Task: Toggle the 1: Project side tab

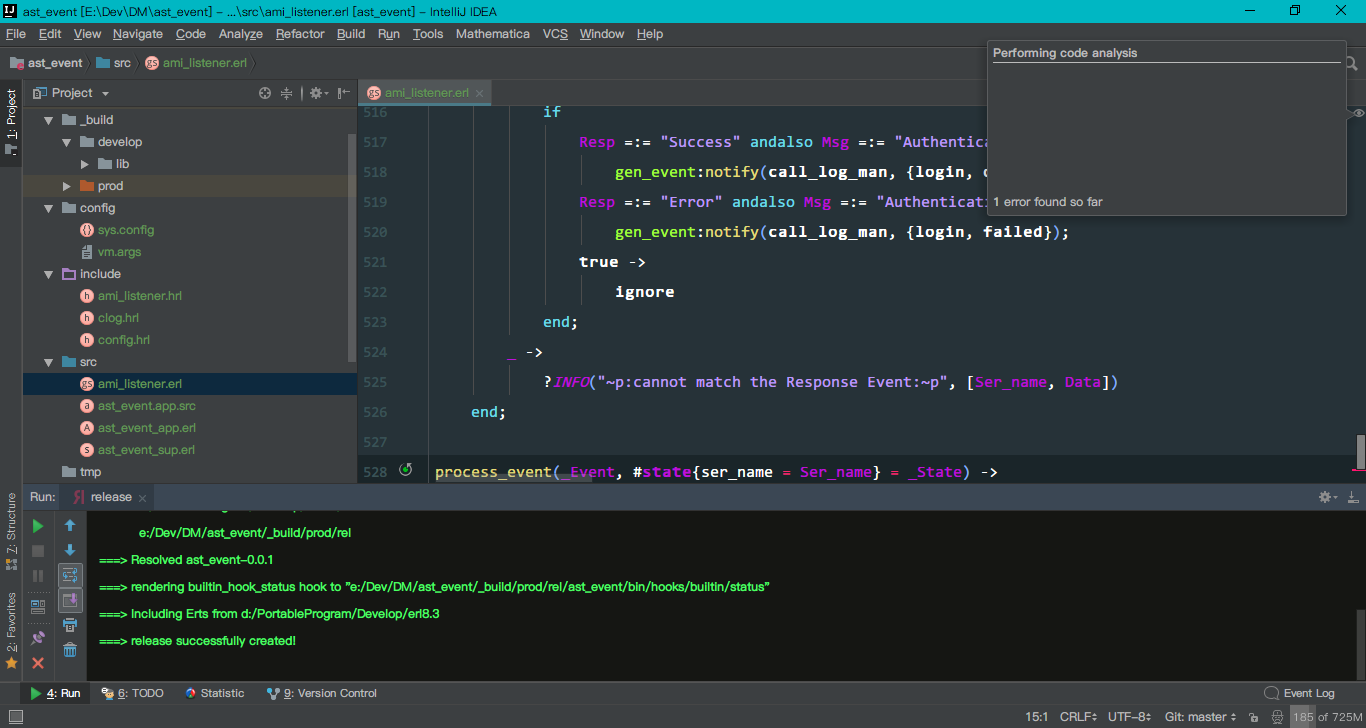Action: point(11,122)
